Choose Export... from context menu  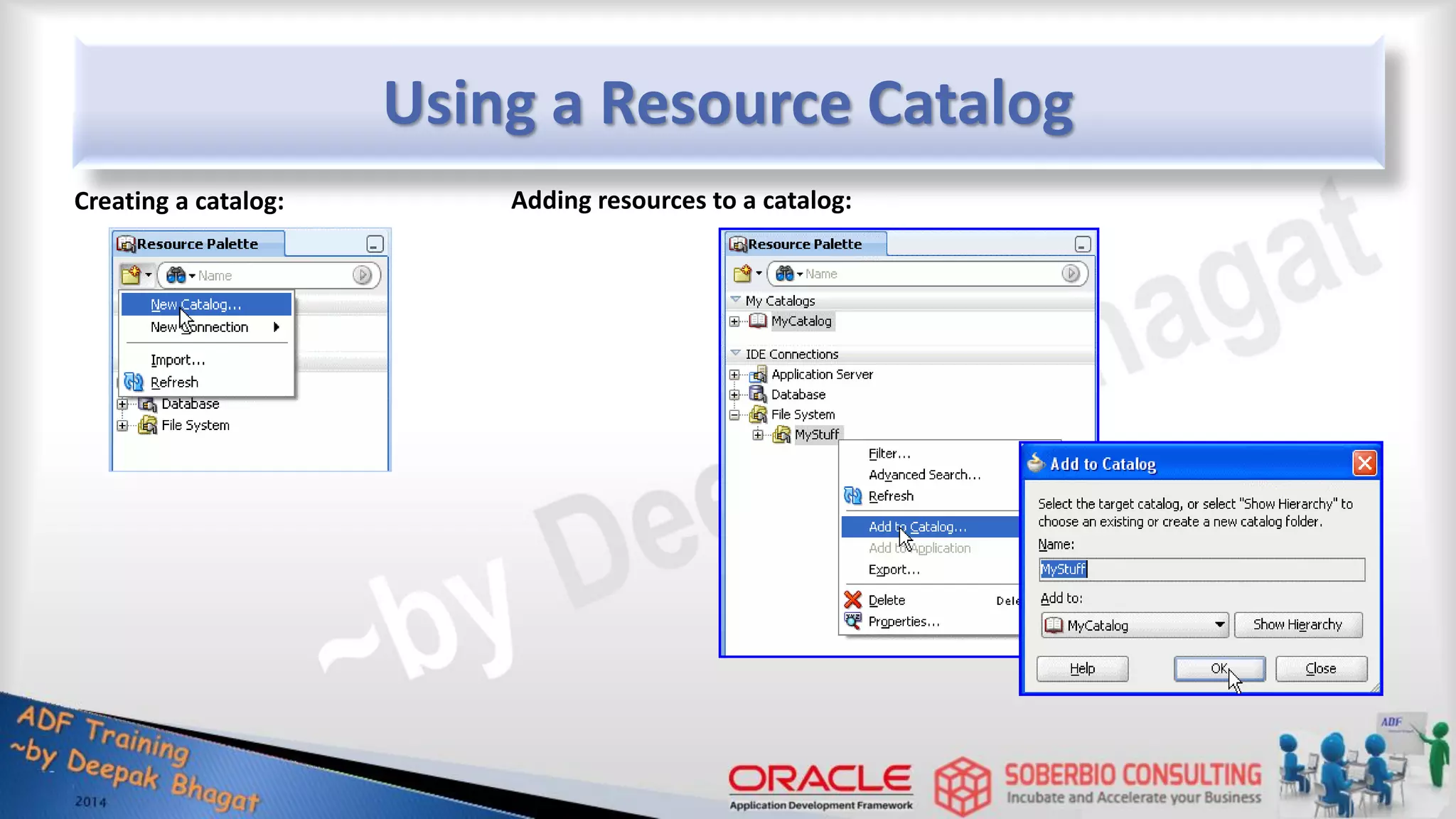point(894,569)
